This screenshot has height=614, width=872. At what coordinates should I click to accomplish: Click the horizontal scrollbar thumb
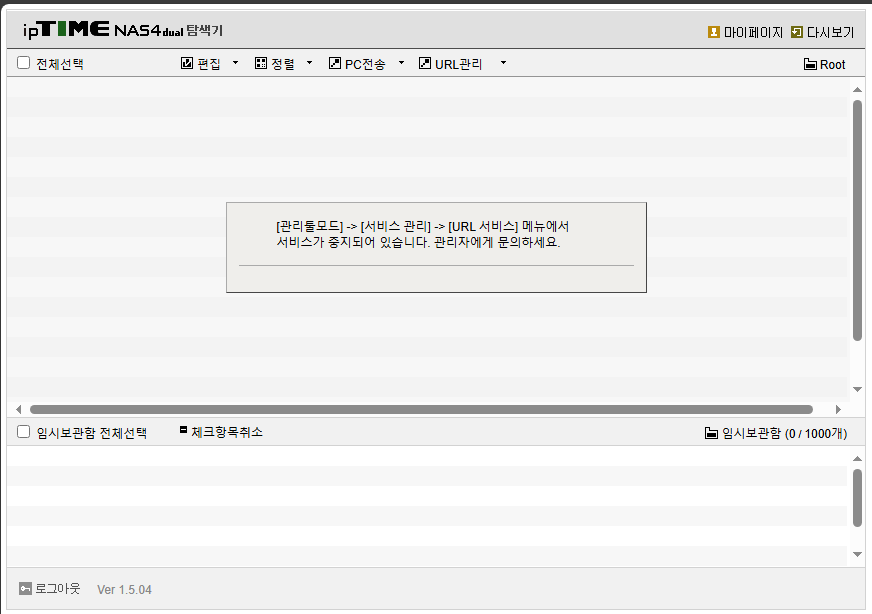[421, 409]
